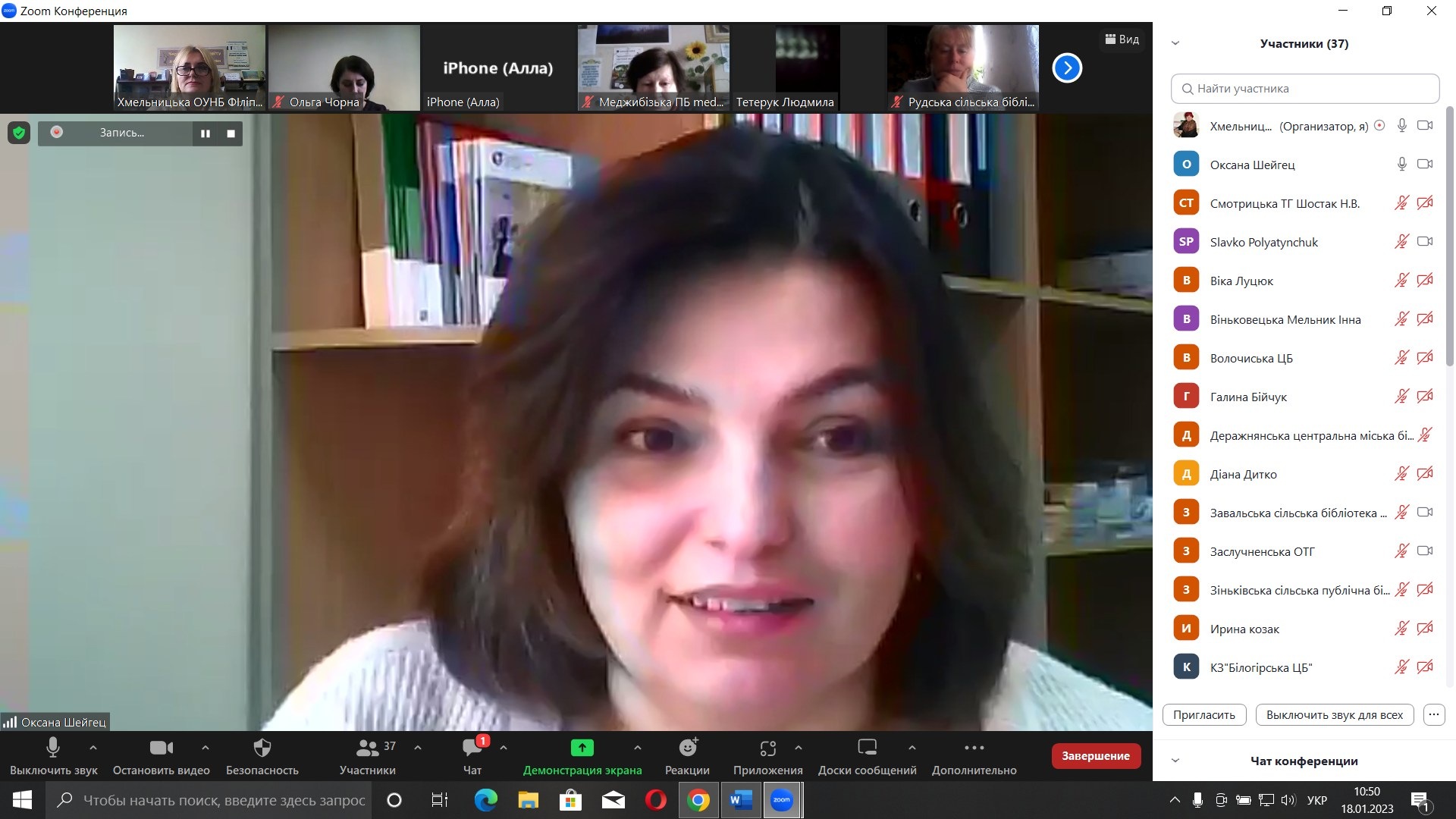Pause the recording
Viewport: 1456px width, 819px height.
206,133
